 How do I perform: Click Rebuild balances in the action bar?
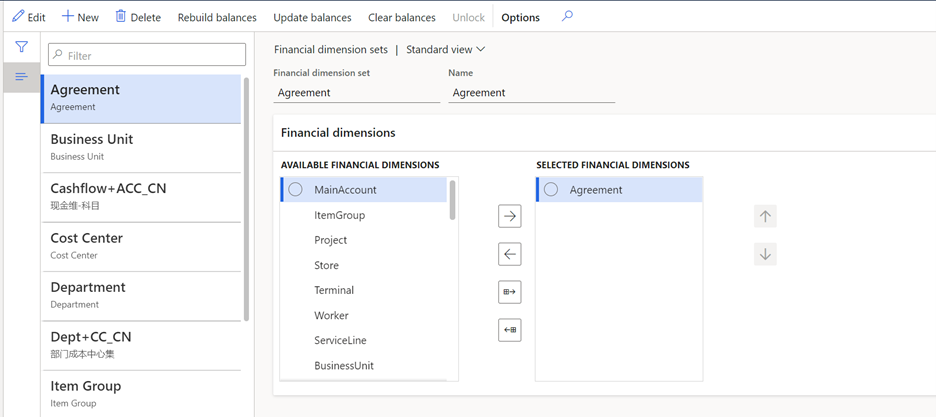(217, 17)
